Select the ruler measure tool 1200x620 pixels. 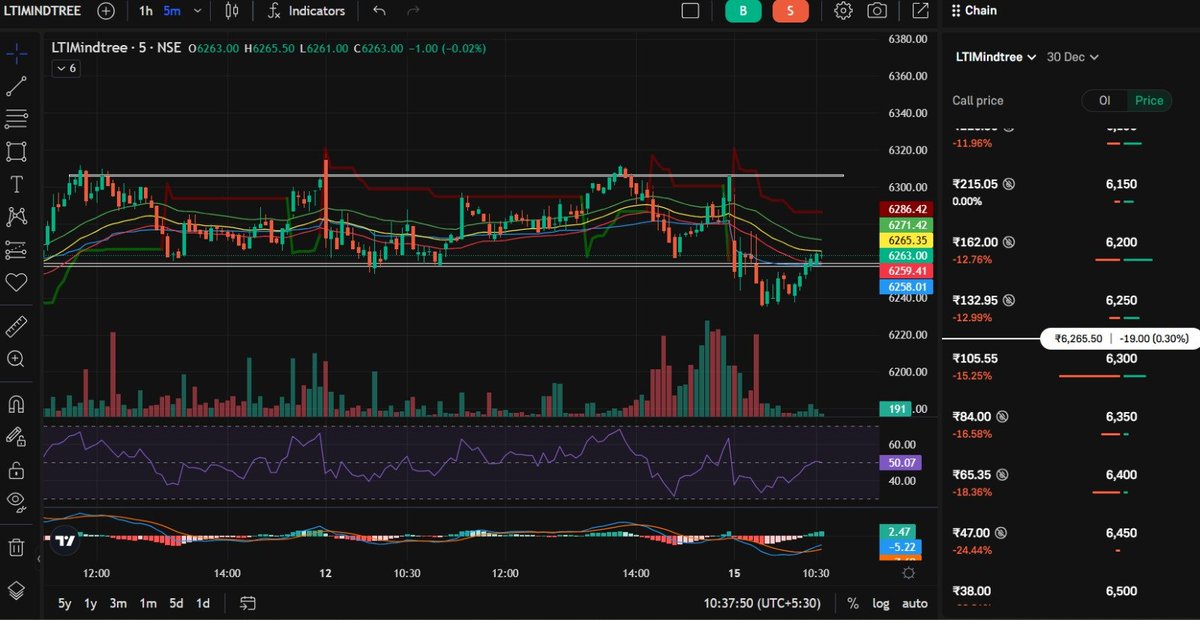click(16, 326)
